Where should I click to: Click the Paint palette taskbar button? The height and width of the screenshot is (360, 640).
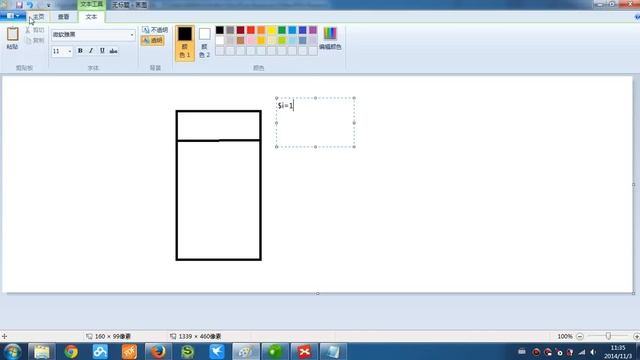[x=246, y=352]
